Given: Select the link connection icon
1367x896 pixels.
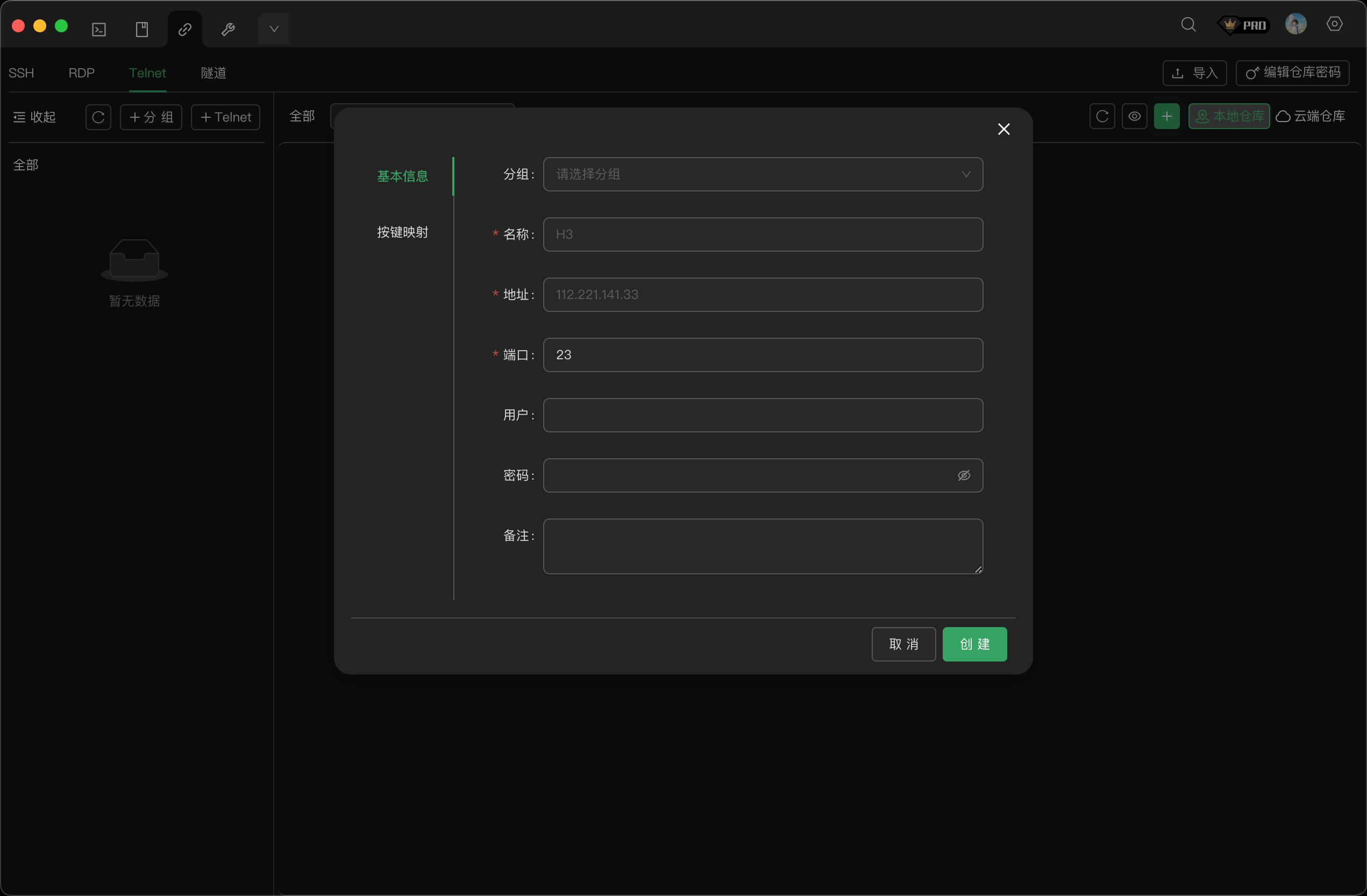Looking at the screenshot, I should (x=184, y=28).
